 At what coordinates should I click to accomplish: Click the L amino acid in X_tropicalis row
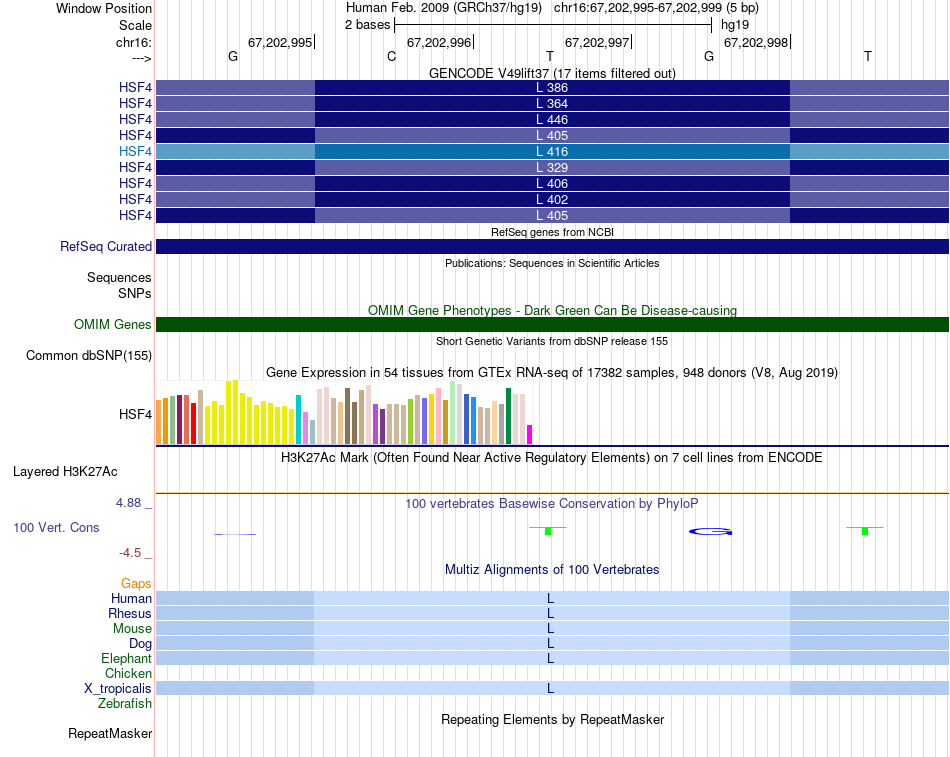click(x=551, y=689)
